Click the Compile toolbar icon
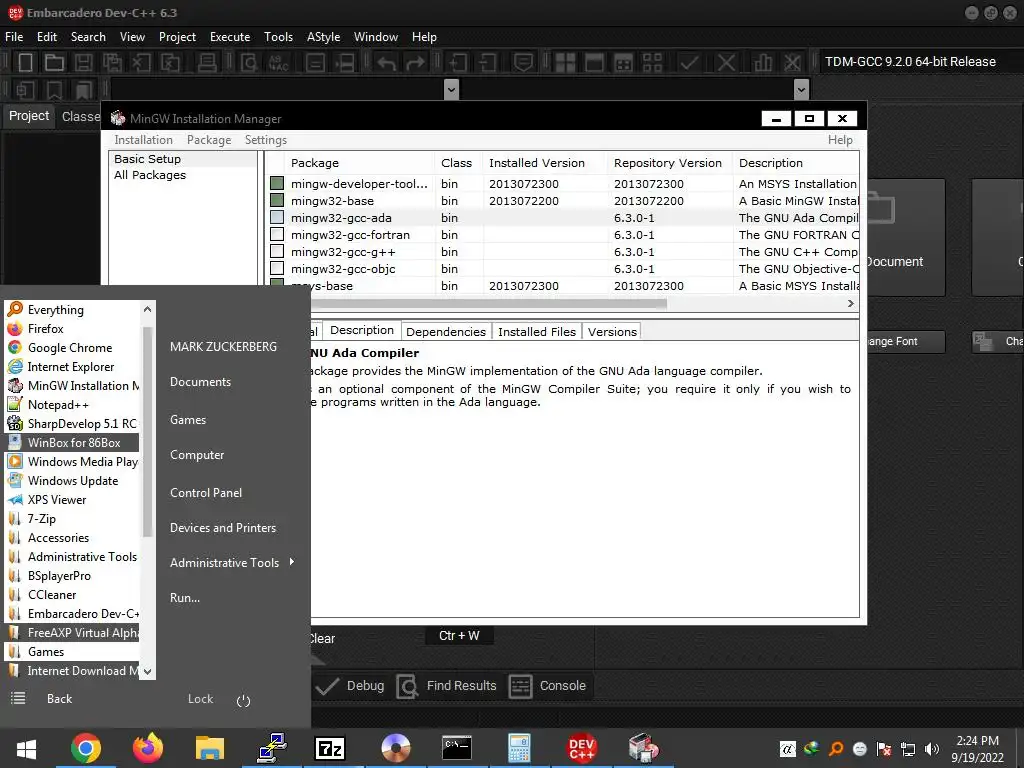Image resolution: width=1024 pixels, height=768 pixels. (x=565, y=62)
